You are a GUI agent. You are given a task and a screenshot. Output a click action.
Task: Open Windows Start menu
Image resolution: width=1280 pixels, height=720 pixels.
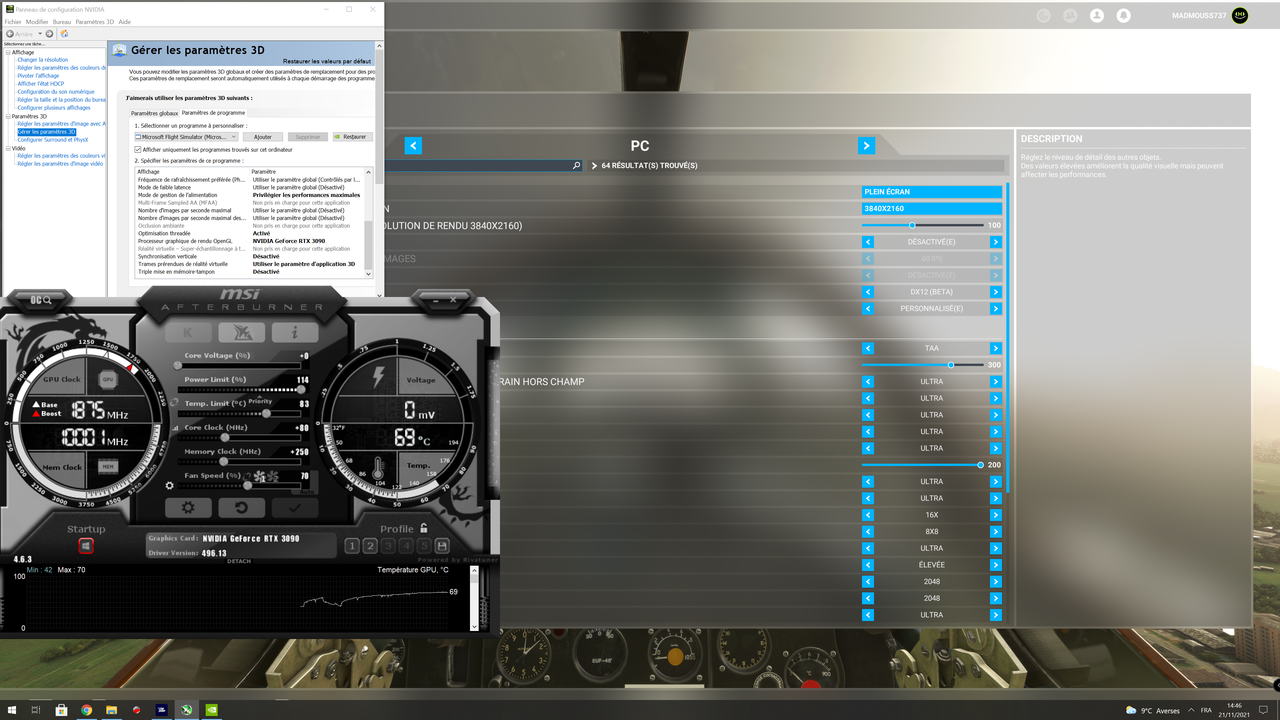pos(11,710)
